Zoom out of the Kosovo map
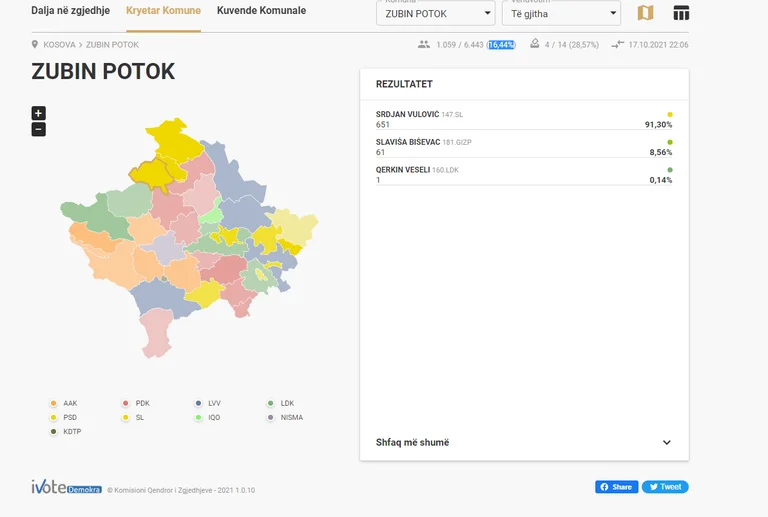The width and height of the screenshot is (768, 517). coord(39,129)
